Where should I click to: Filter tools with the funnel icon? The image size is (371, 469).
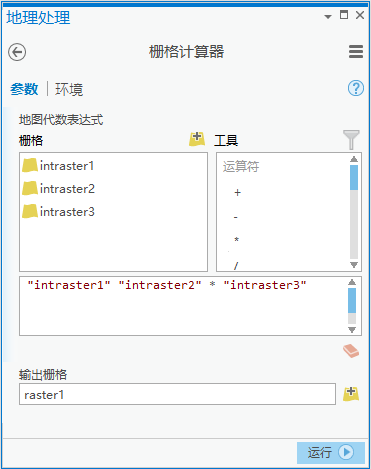click(351, 139)
